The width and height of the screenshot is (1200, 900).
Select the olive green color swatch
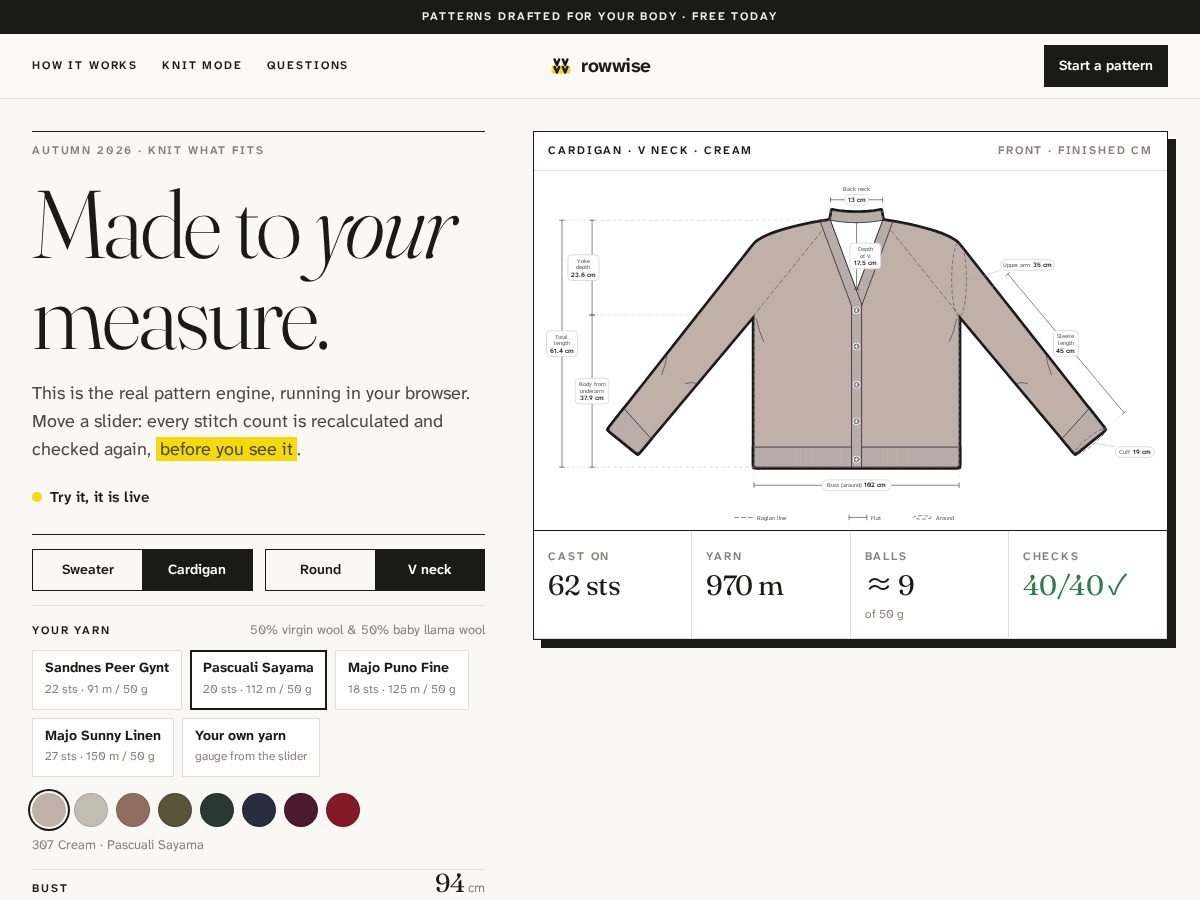tap(175, 810)
